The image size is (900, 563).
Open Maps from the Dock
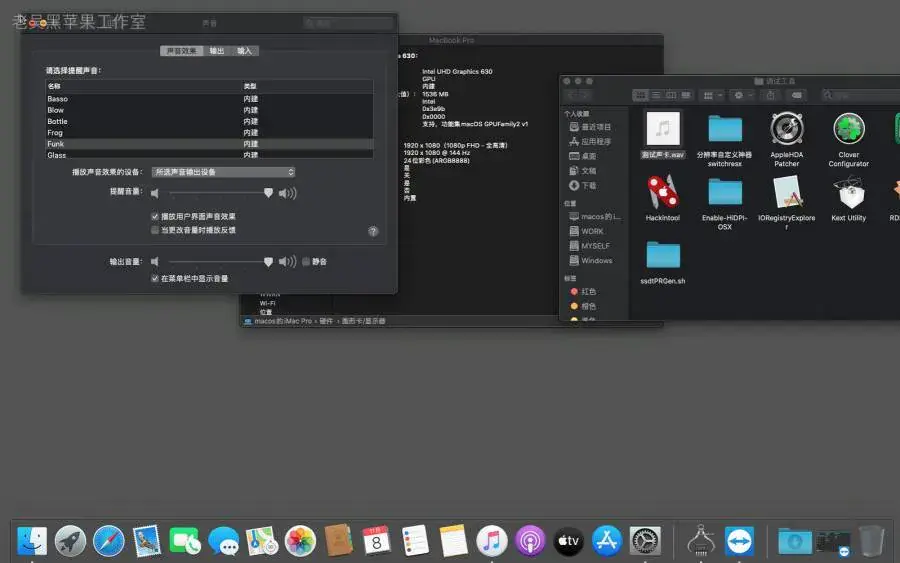pyautogui.click(x=262, y=541)
